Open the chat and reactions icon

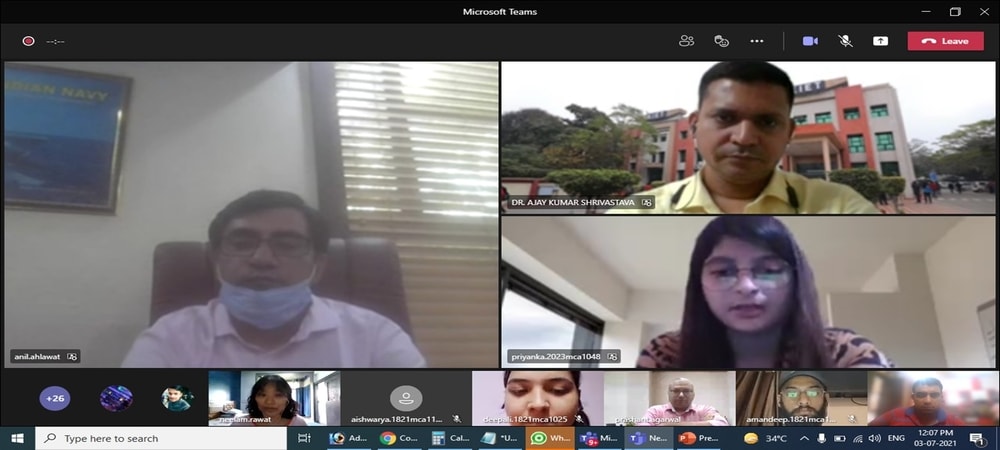point(721,41)
